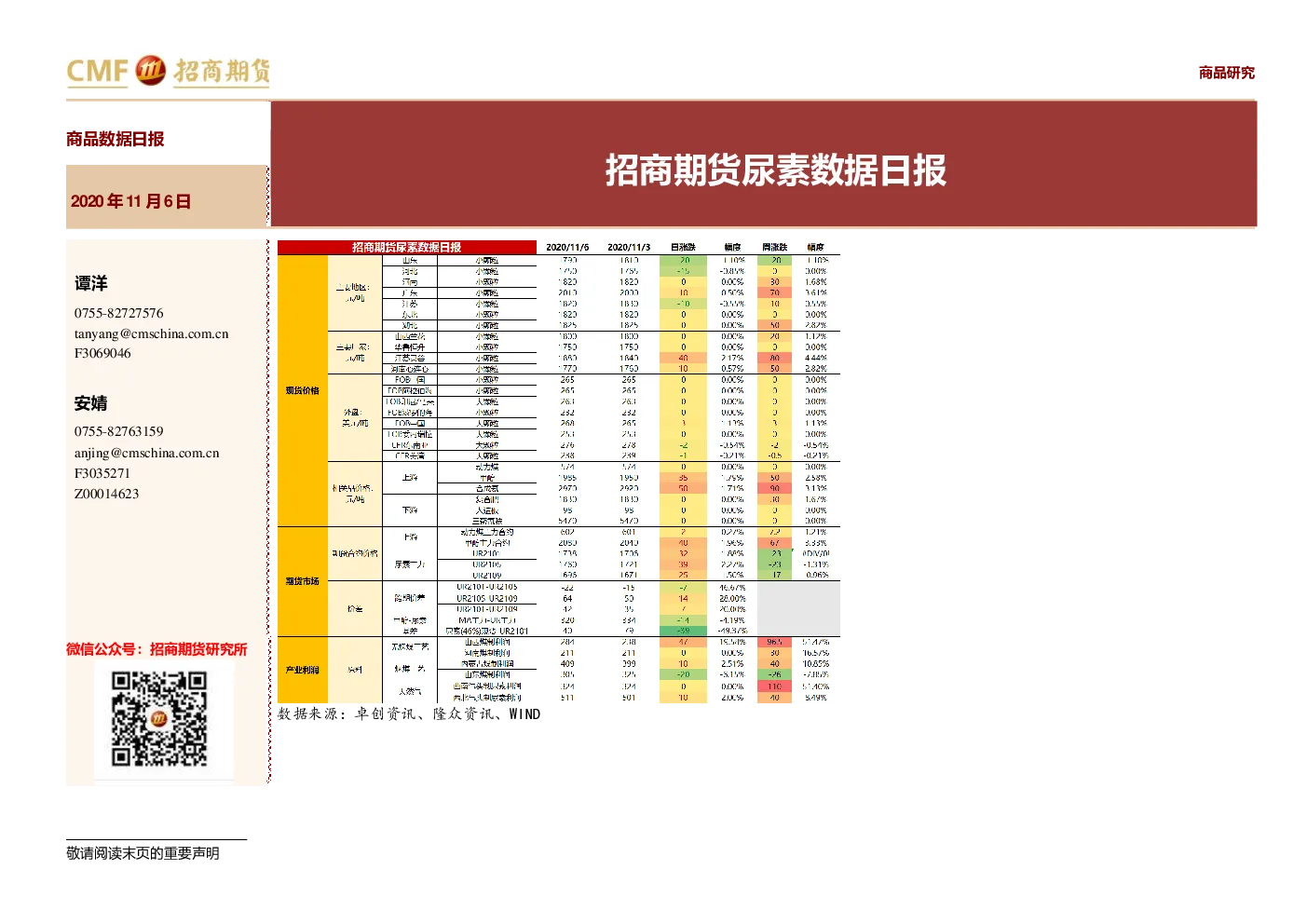
Task: Click column header 周涨跌
Action: click(x=774, y=248)
